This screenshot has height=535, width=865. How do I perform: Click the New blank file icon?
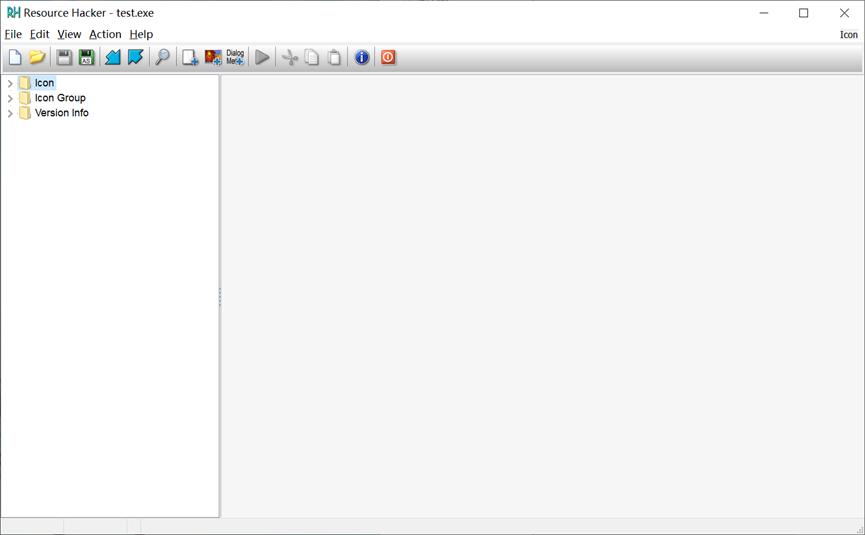tap(15, 57)
